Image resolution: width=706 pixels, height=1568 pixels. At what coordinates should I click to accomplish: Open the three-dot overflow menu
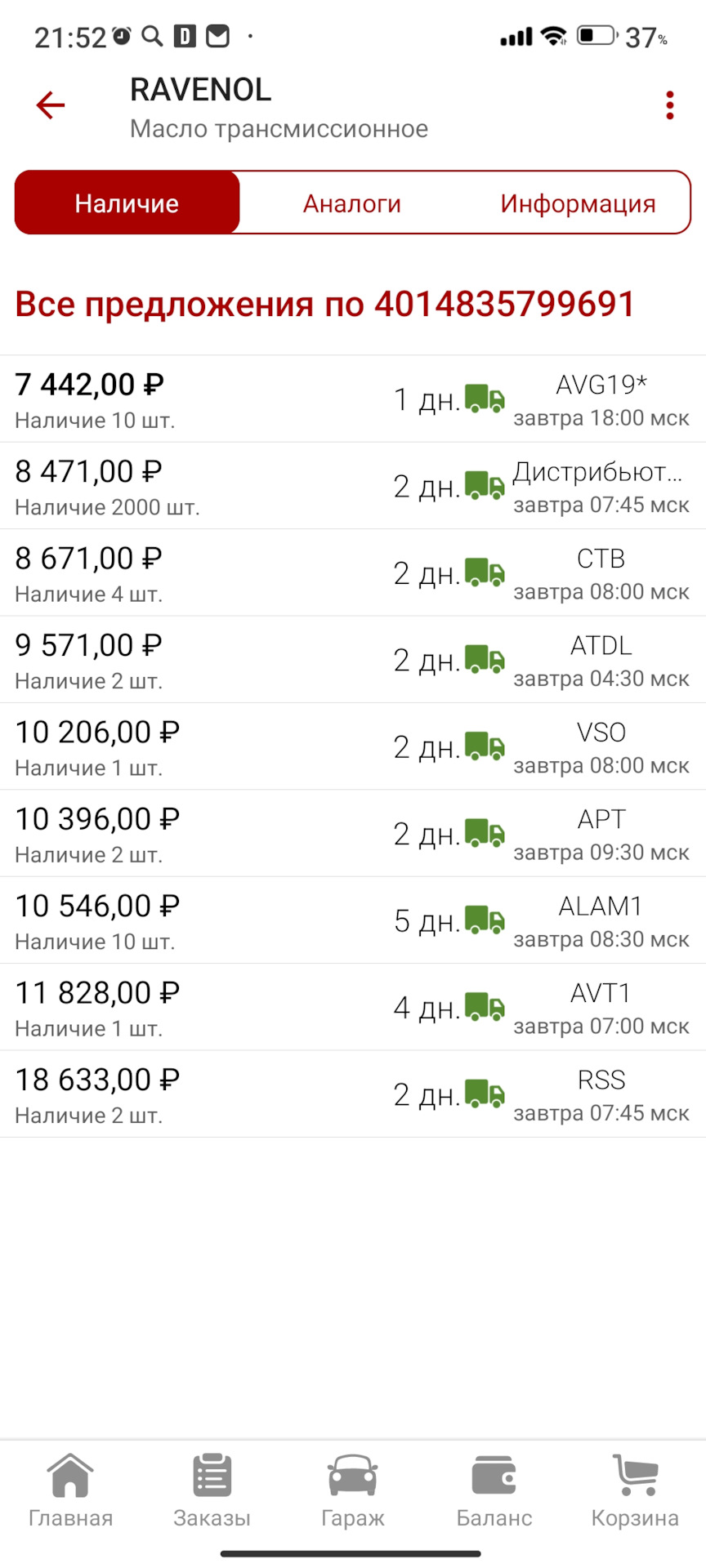pyautogui.click(x=669, y=105)
